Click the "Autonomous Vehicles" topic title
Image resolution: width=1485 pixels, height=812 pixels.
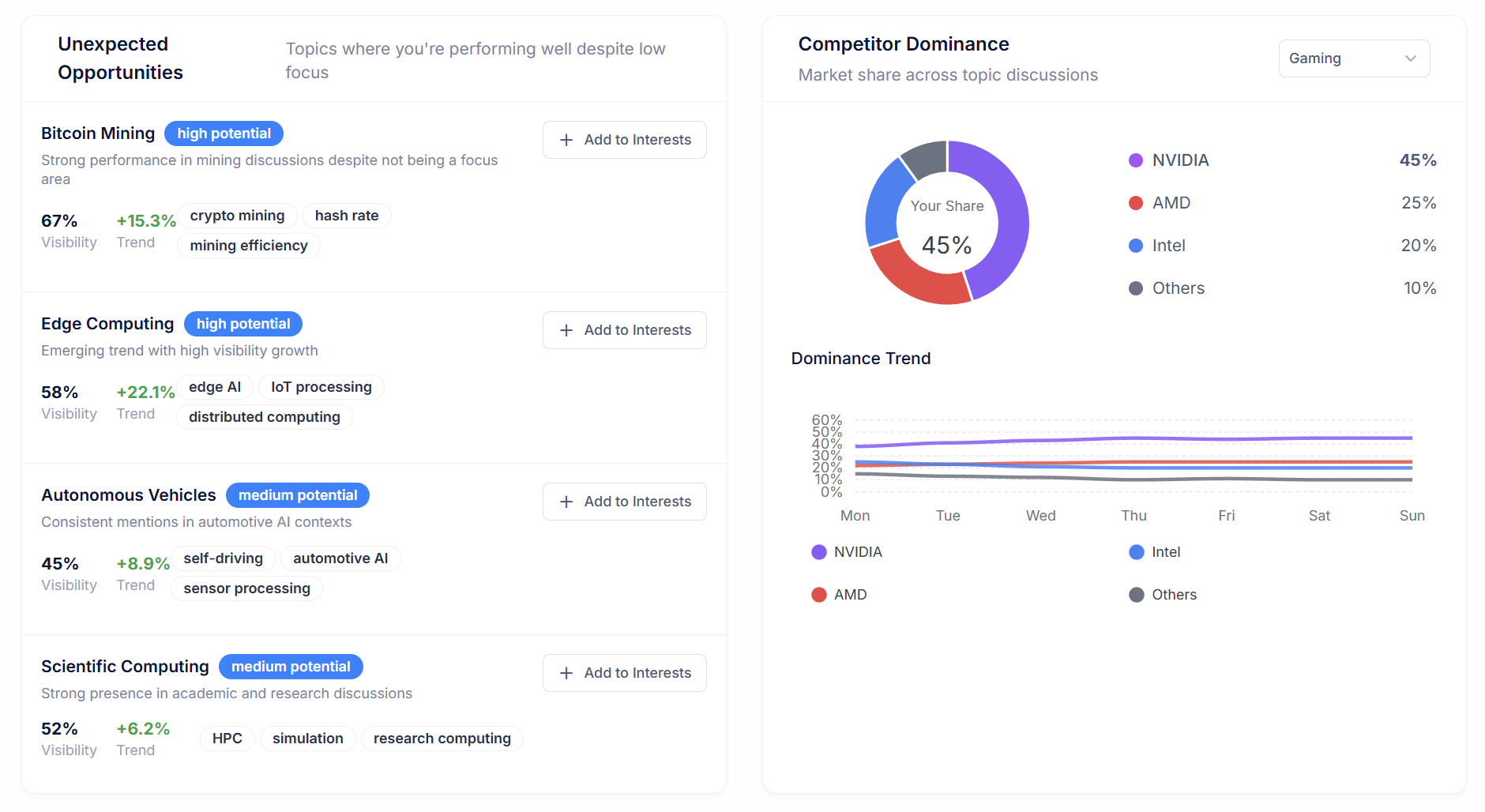pyautogui.click(x=129, y=495)
